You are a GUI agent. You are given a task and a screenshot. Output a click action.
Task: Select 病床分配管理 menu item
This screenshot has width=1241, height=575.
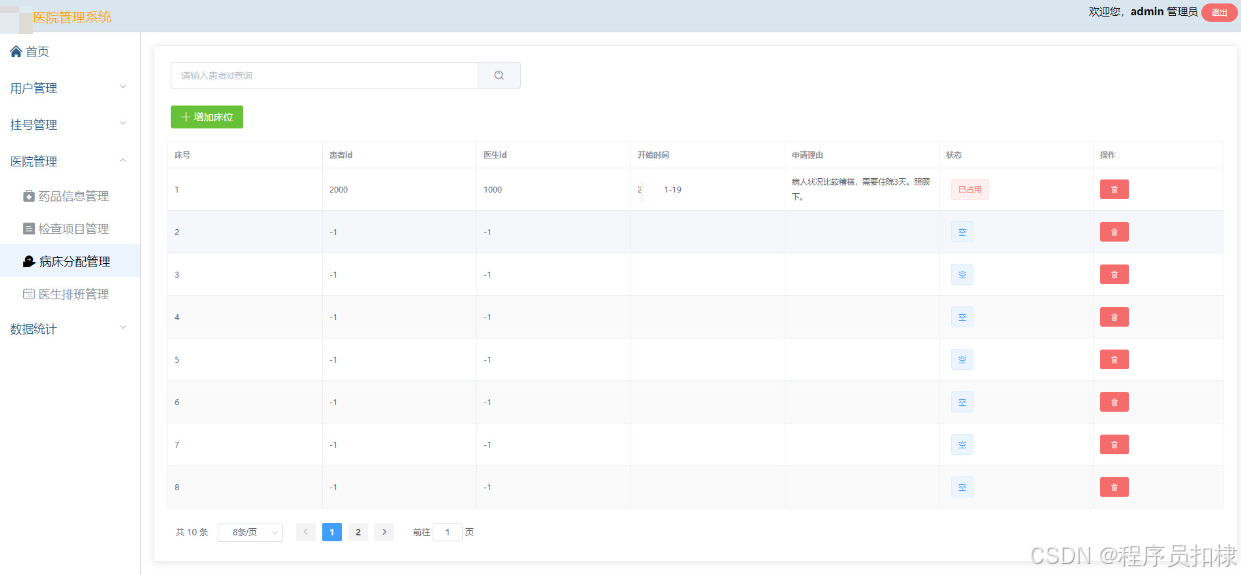point(70,261)
